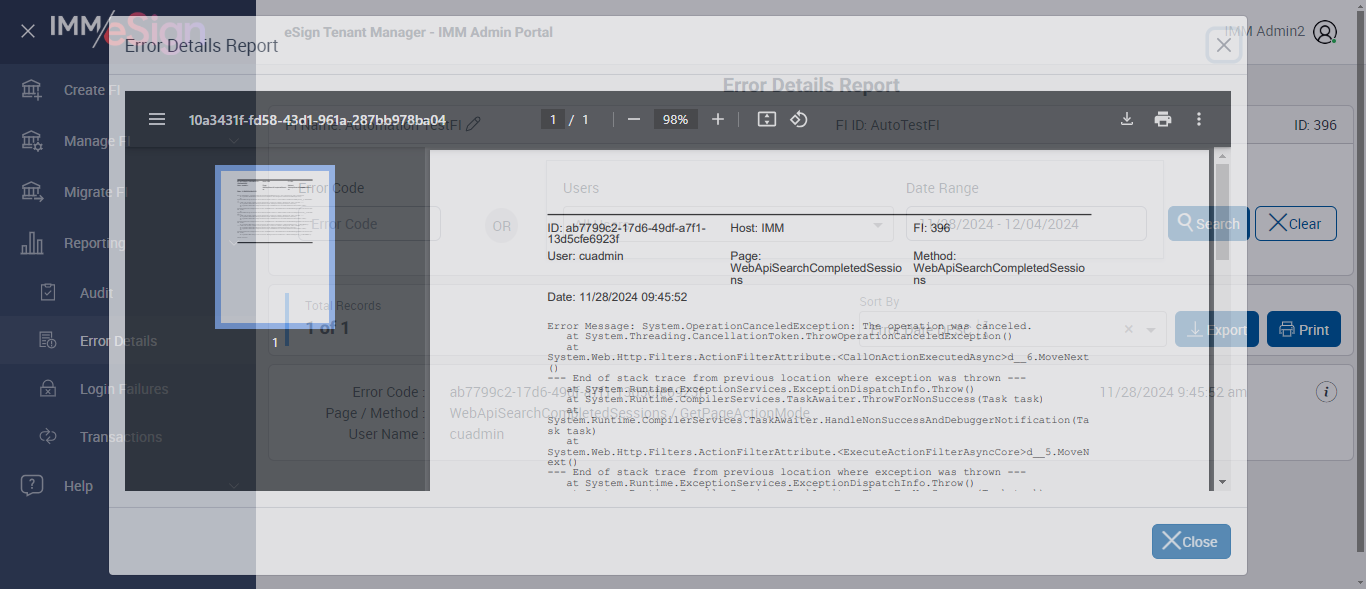Screen dimensions: 1366x589
Task: Download the PDF report
Action: 1127,119
